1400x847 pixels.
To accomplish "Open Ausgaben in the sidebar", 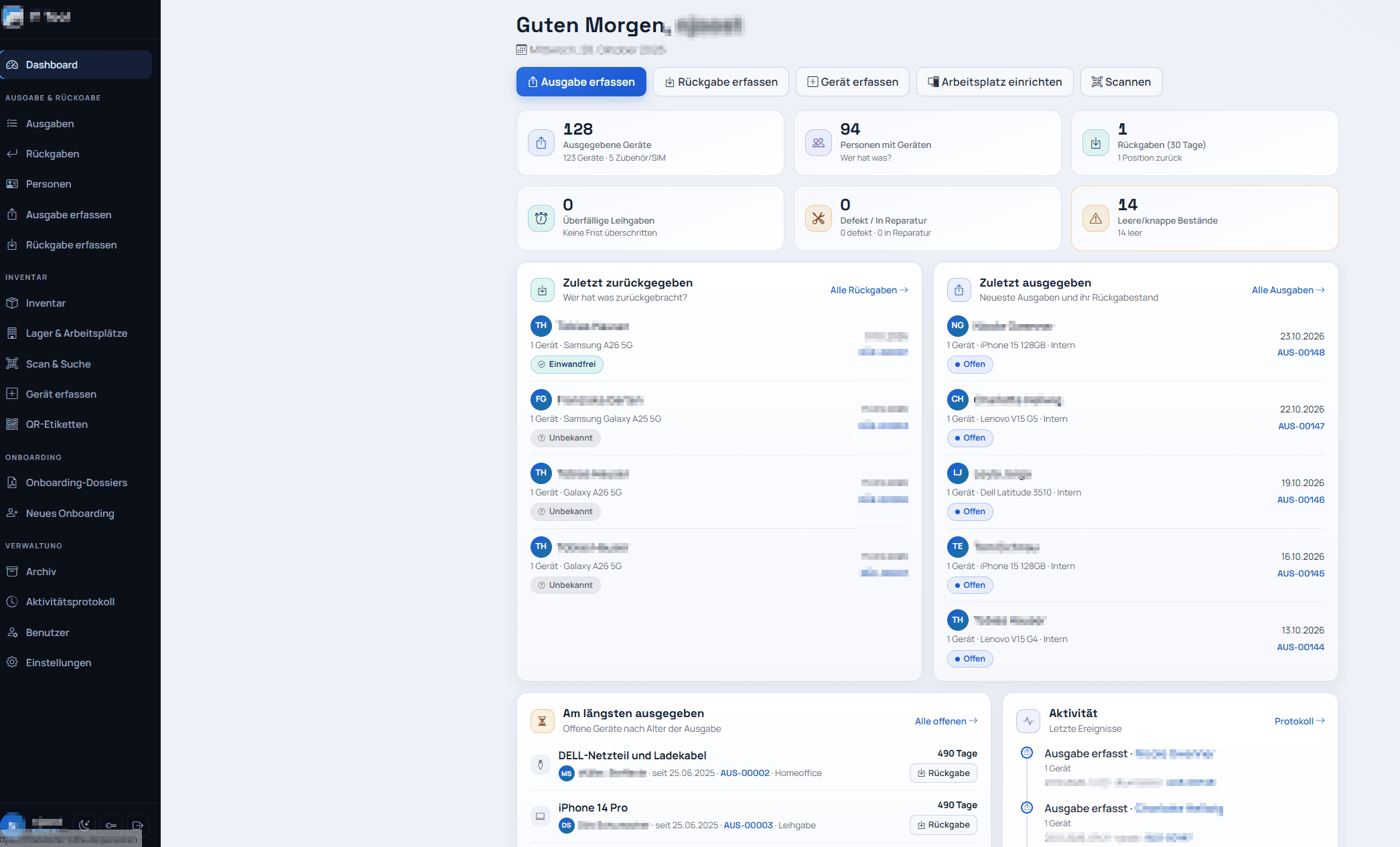I will (x=76, y=124).
